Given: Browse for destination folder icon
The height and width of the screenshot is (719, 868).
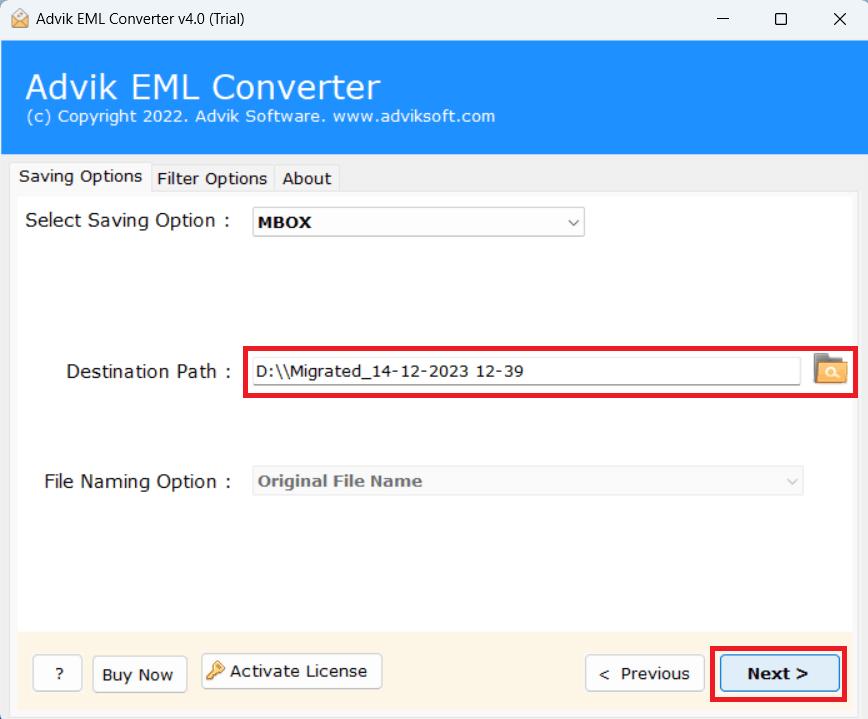Looking at the screenshot, I should pos(830,369).
